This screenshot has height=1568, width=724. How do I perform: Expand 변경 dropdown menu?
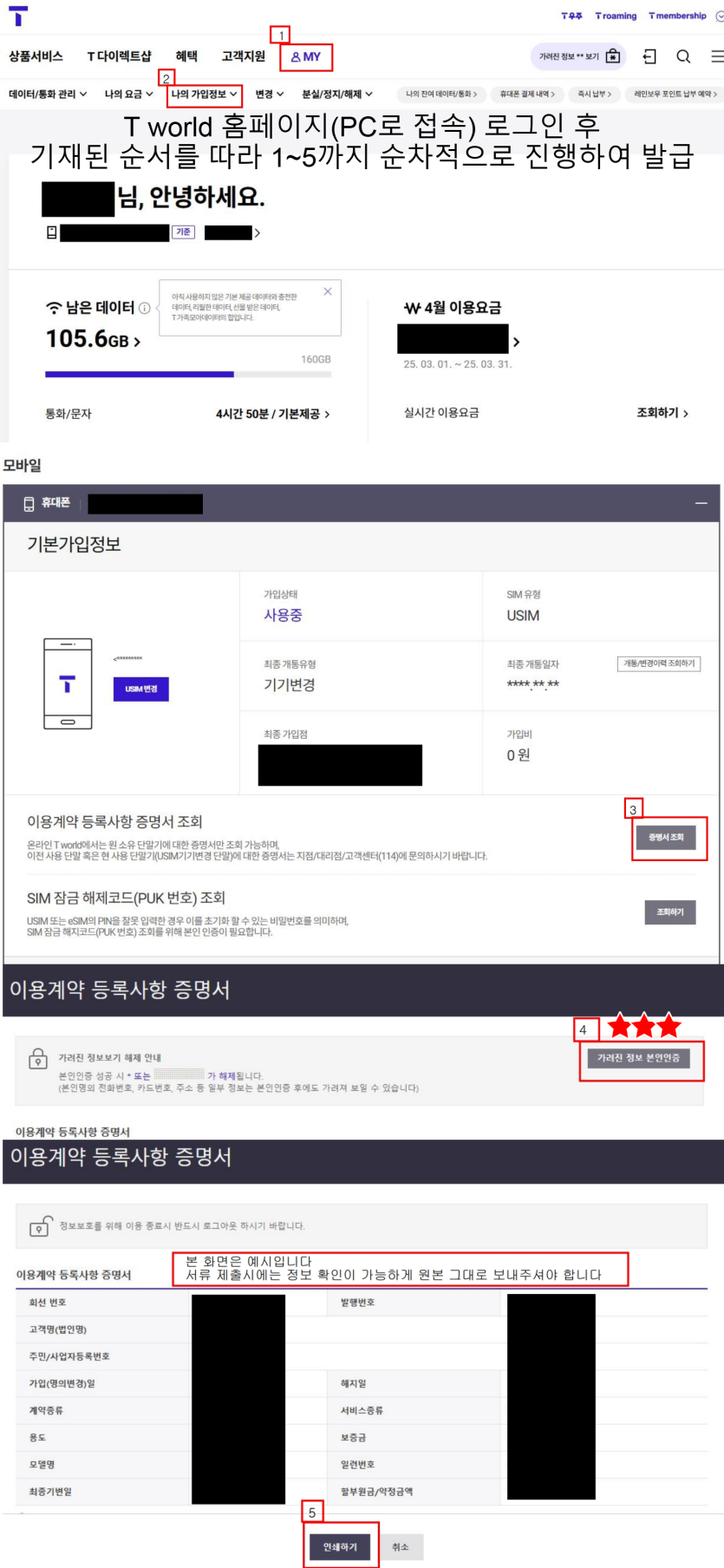pos(270,94)
